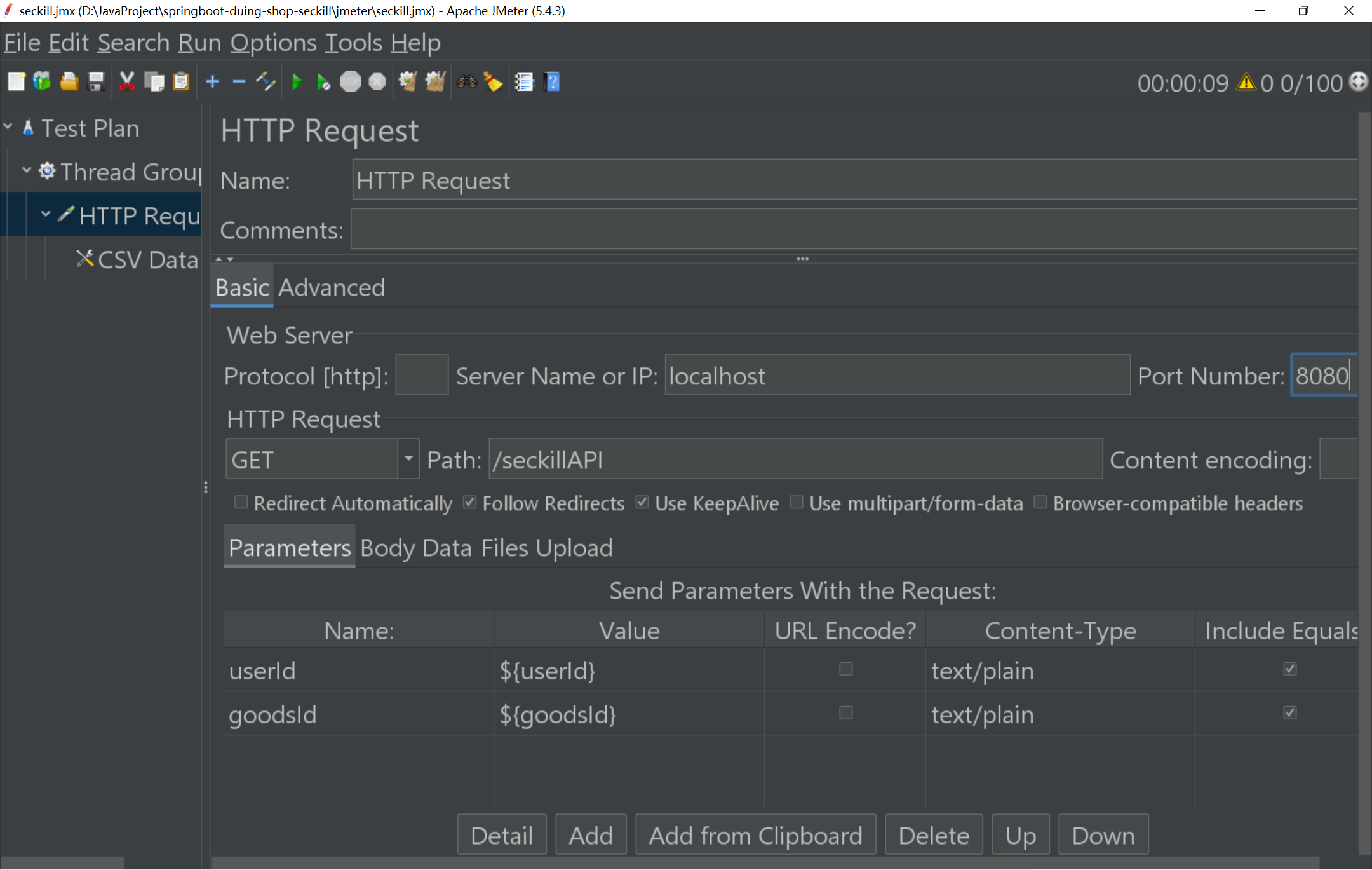
Task: Open the Run menu
Action: point(199,43)
